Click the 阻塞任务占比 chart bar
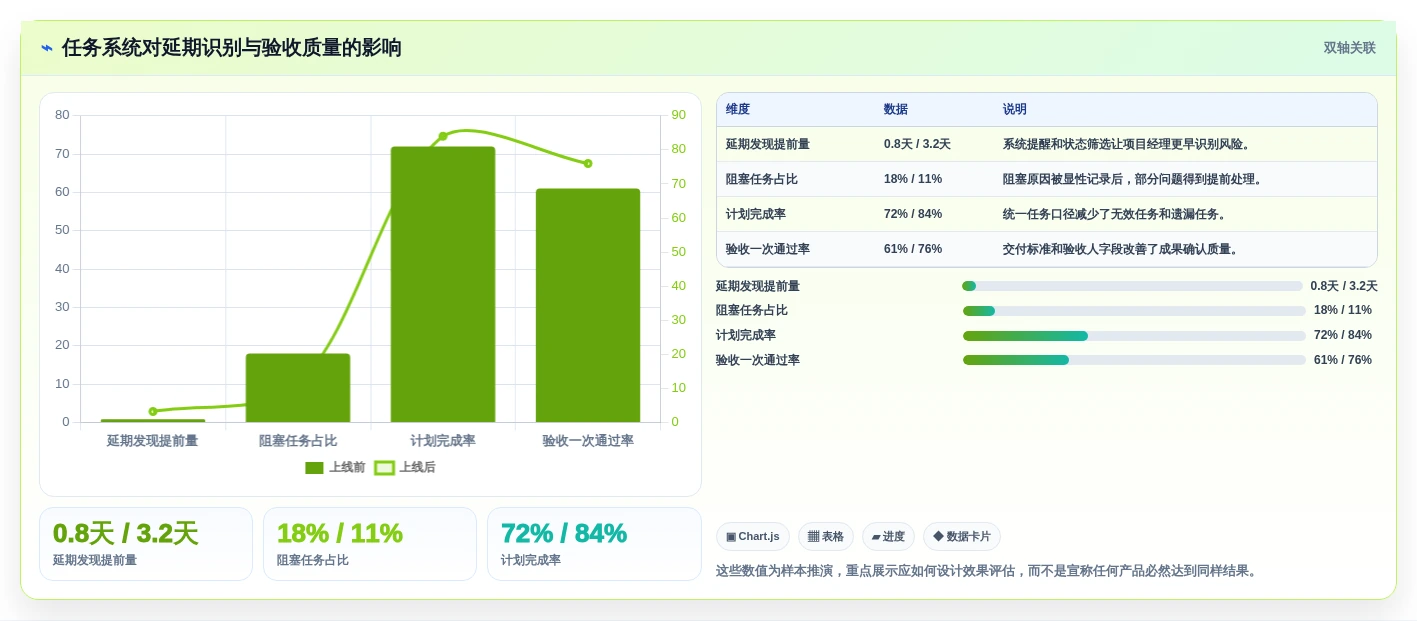Screen dimensions: 1417x621 point(298,388)
